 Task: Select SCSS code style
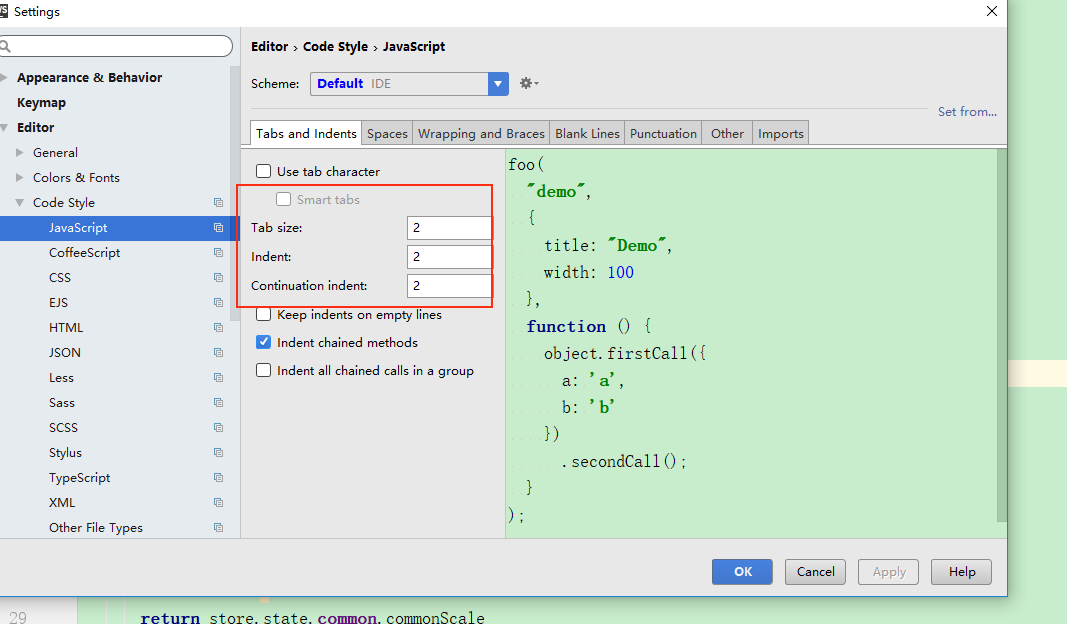pyautogui.click(x=63, y=428)
